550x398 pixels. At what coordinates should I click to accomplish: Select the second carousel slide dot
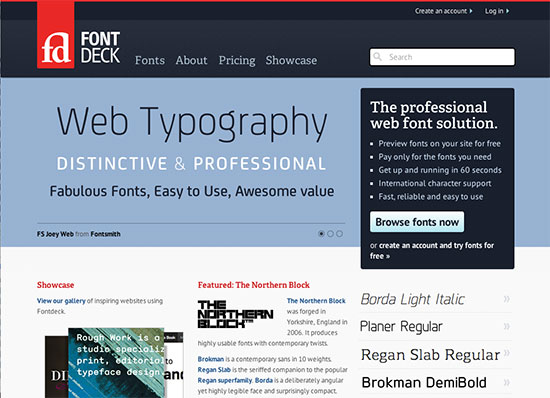(330, 234)
